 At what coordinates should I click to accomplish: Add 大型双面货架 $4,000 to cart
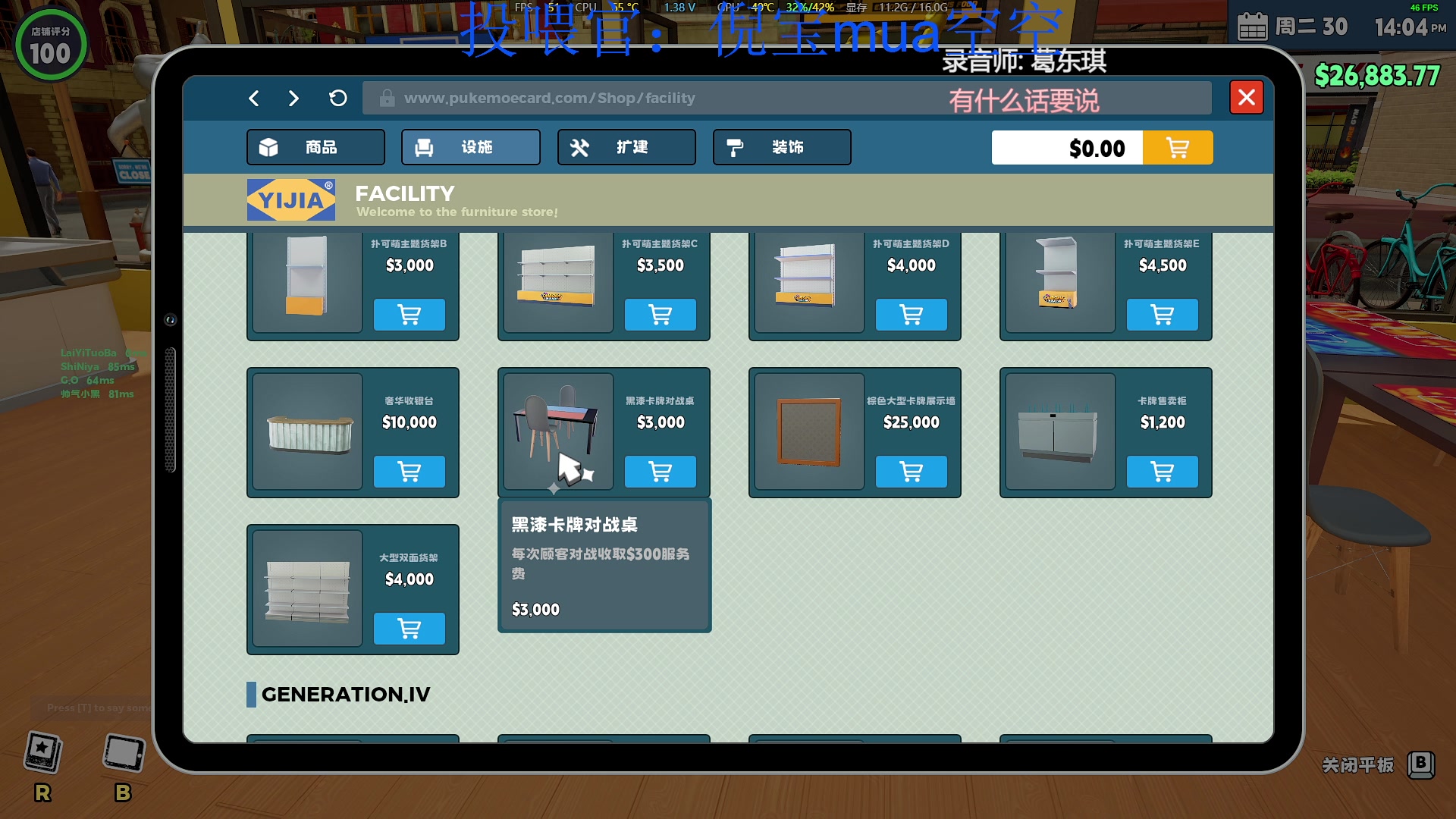coord(409,629)
